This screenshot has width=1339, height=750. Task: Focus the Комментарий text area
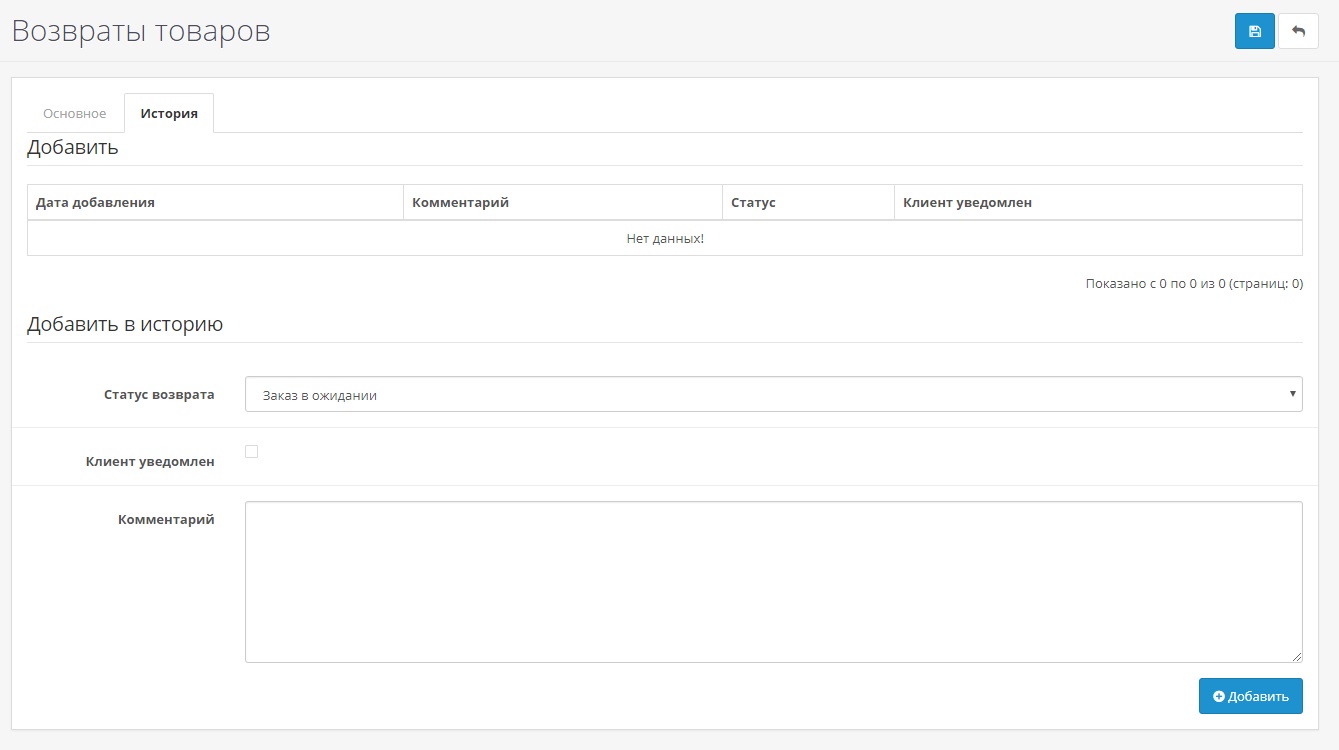click(x=773, y=581)
